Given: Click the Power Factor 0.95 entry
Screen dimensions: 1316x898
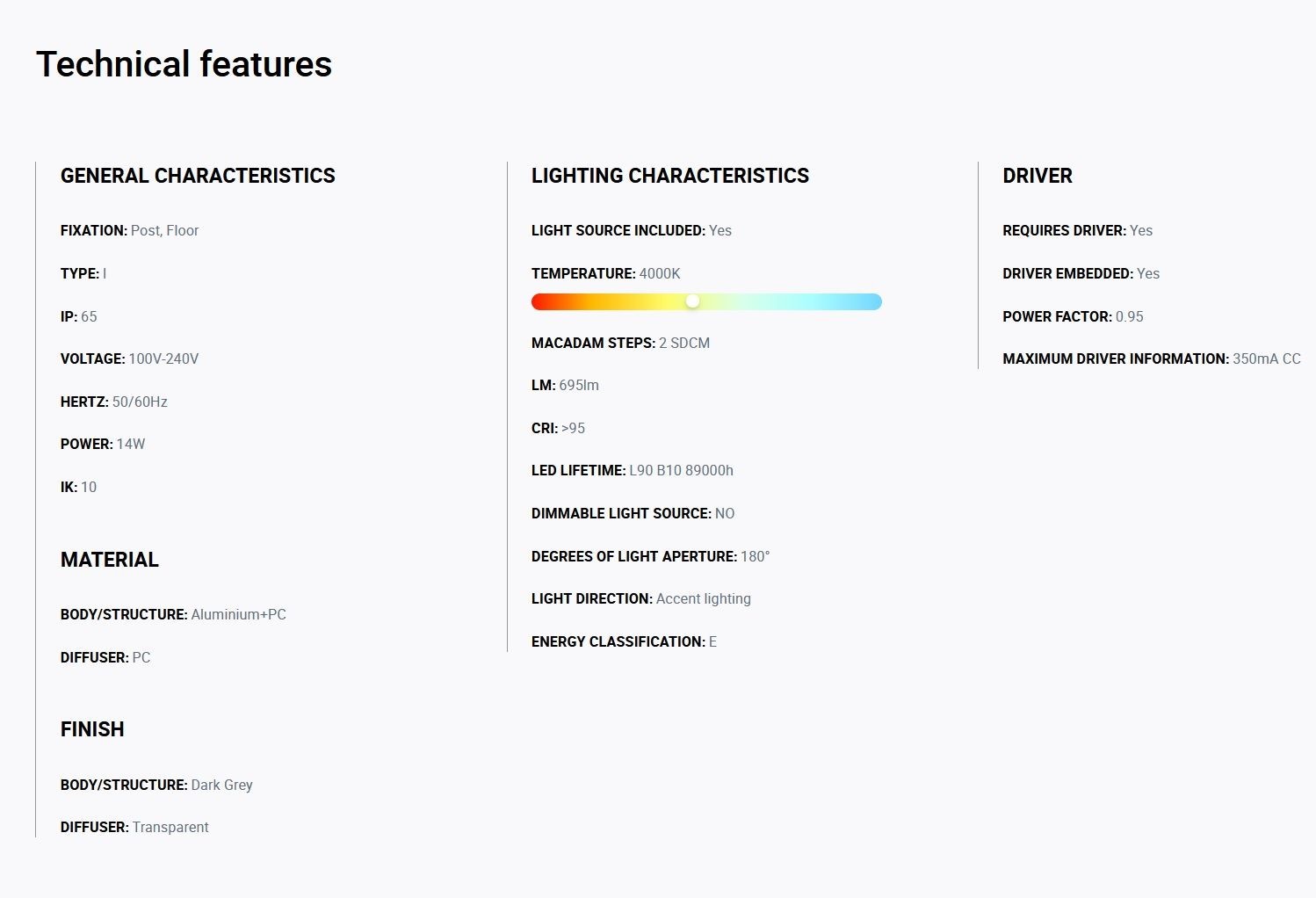Looking at the screenshot, I should (1073, 316).
